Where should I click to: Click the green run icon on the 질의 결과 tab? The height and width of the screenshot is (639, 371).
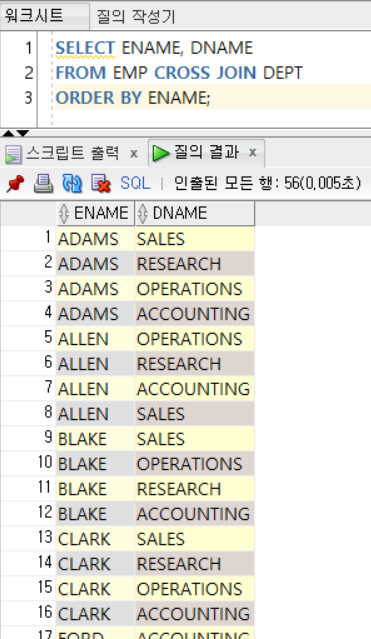tap(161, 153)
